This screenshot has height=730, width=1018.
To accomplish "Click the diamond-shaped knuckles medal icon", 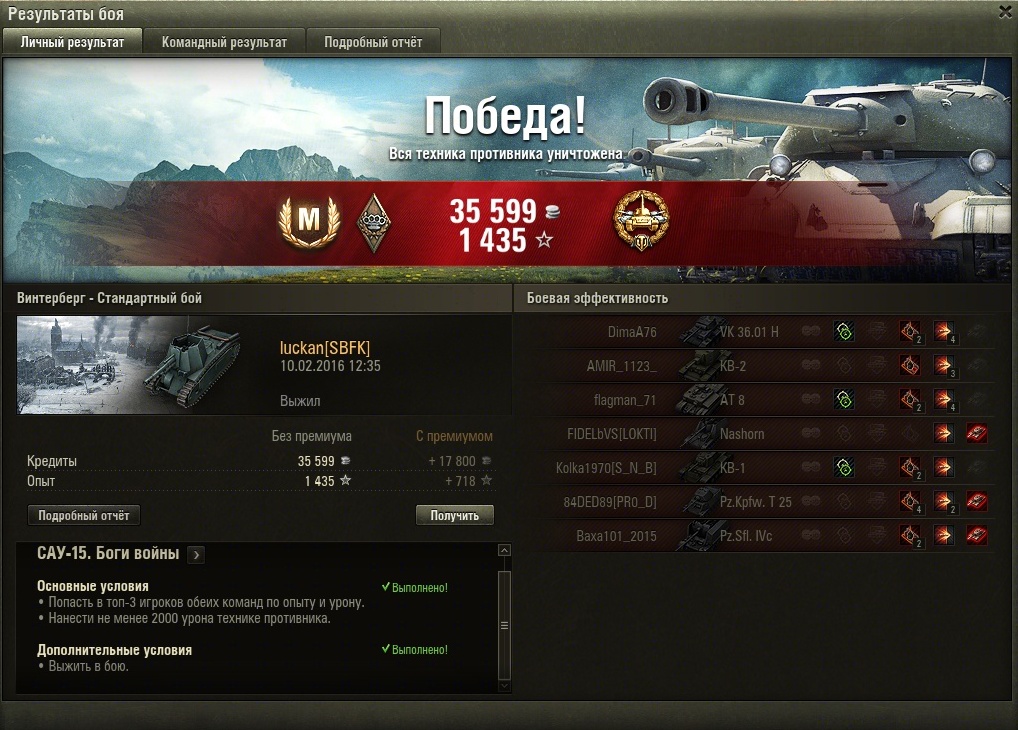I will click(374, 223).
